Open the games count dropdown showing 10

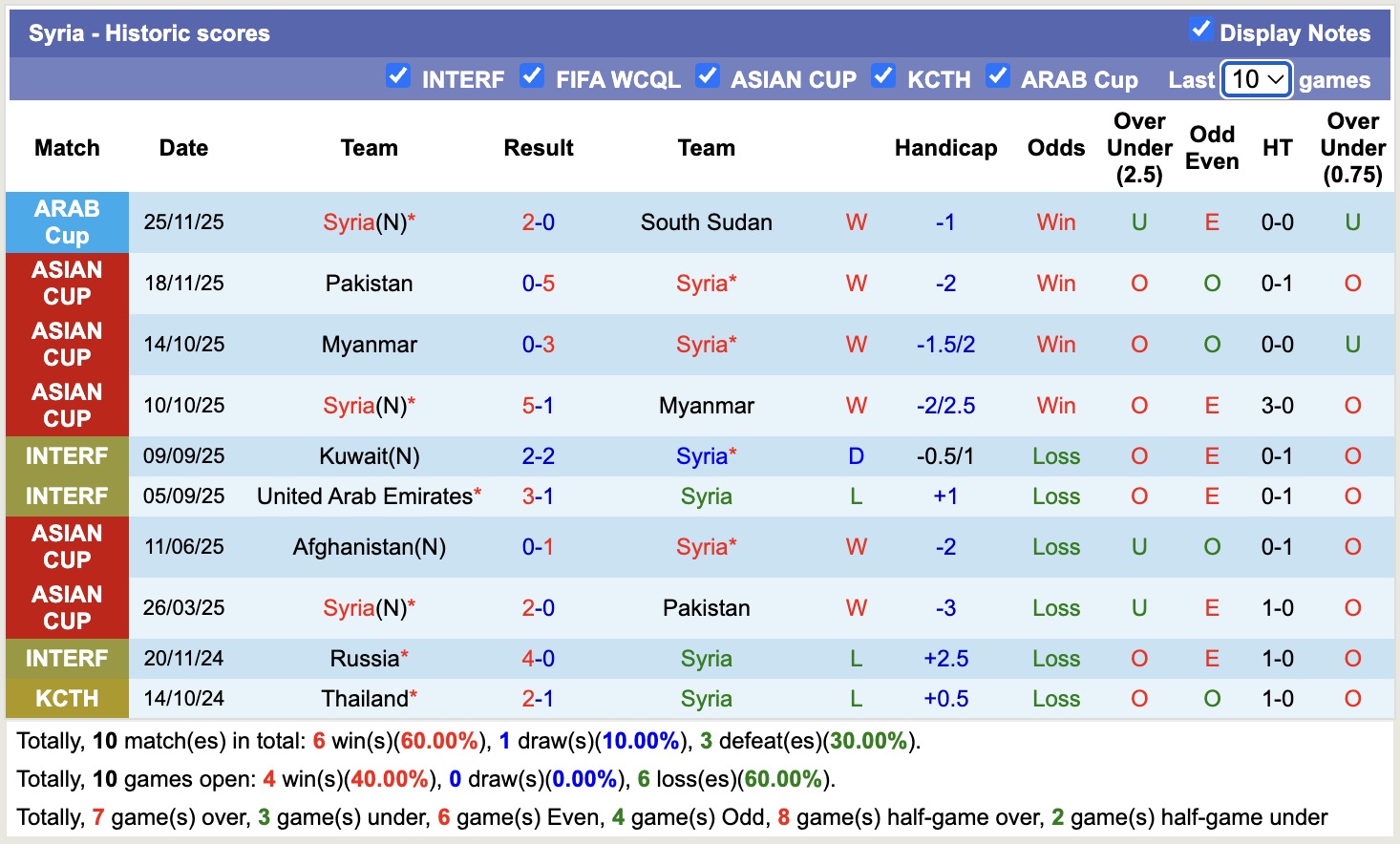coord(1256,79)
